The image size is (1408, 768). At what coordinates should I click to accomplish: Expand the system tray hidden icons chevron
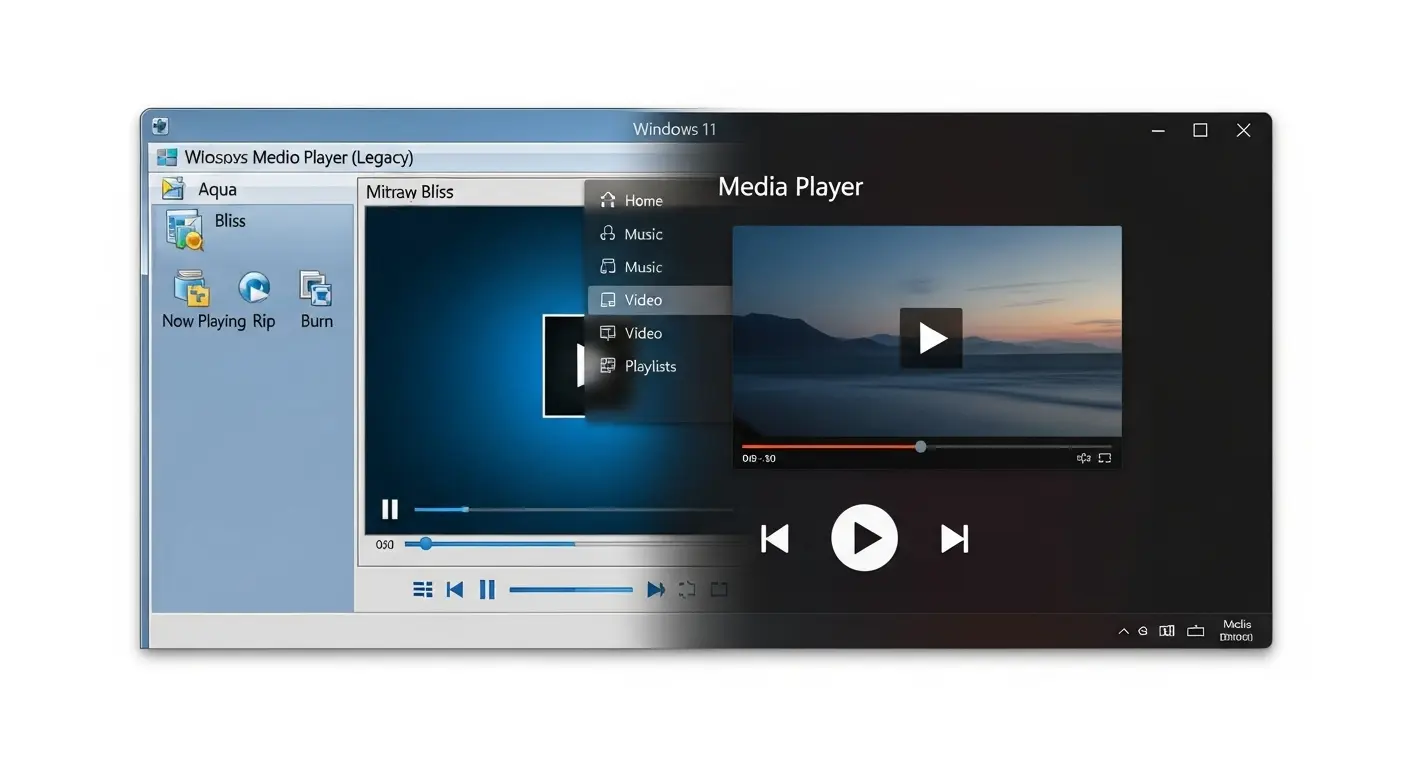click(x=1124, y=631)
